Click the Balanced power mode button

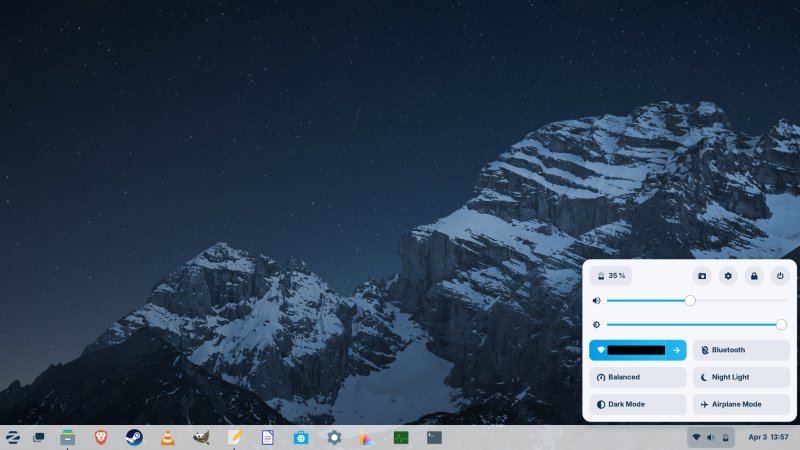(637, 377)
